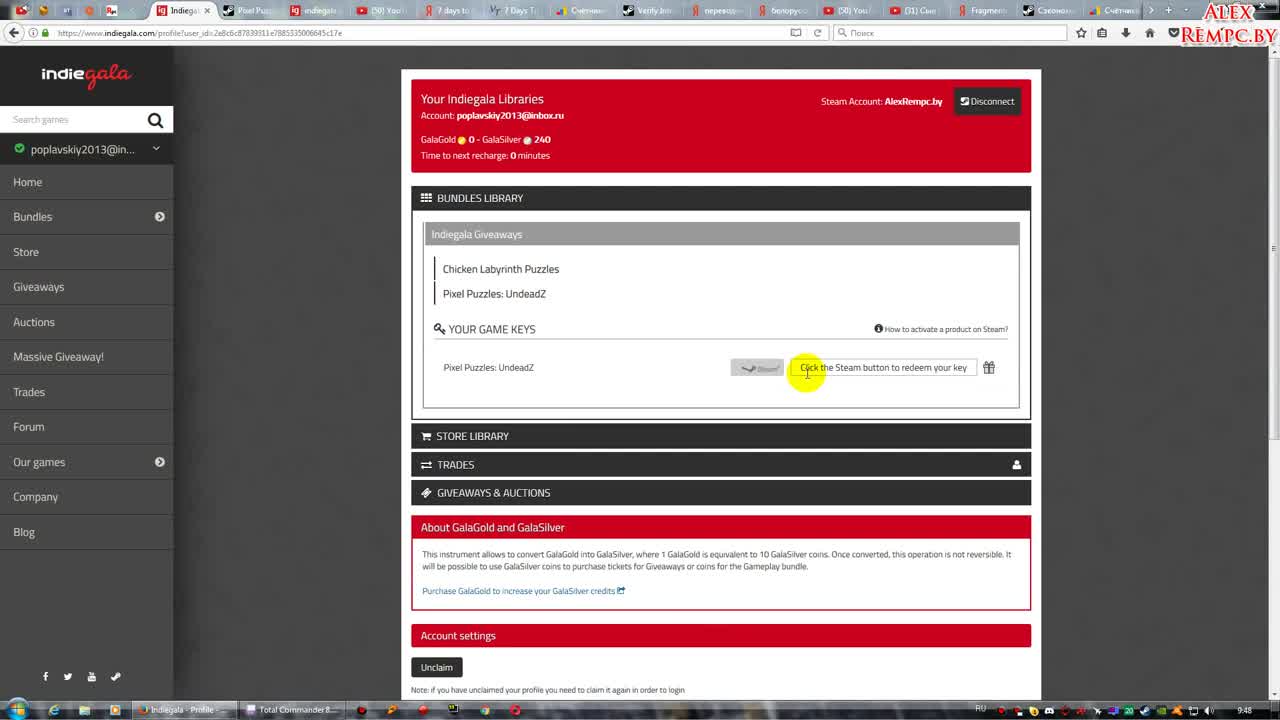The image size is (1280, 720).
Task: Open the account dropdown poplavskiy2013@in...
Action: [x=86, y=149]
